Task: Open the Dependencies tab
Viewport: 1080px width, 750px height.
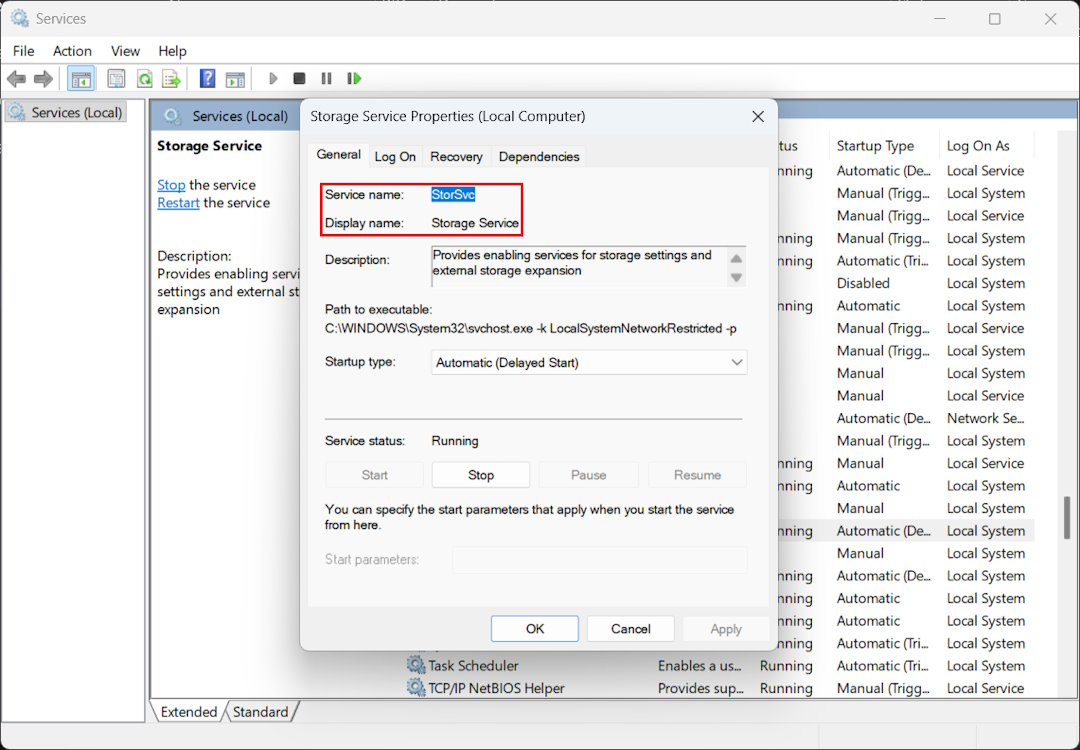Action: point(538,156)
